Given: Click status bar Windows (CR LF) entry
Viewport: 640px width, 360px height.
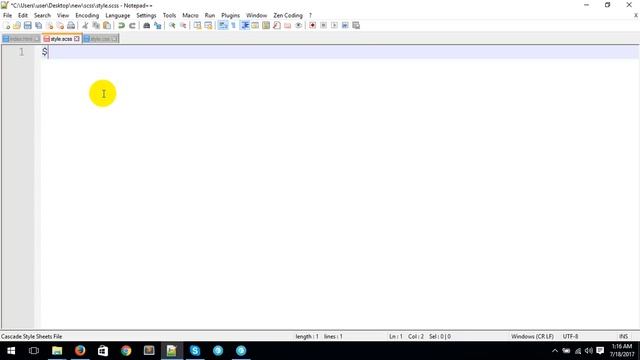Looking at the screenshot, I should point(532,336).
